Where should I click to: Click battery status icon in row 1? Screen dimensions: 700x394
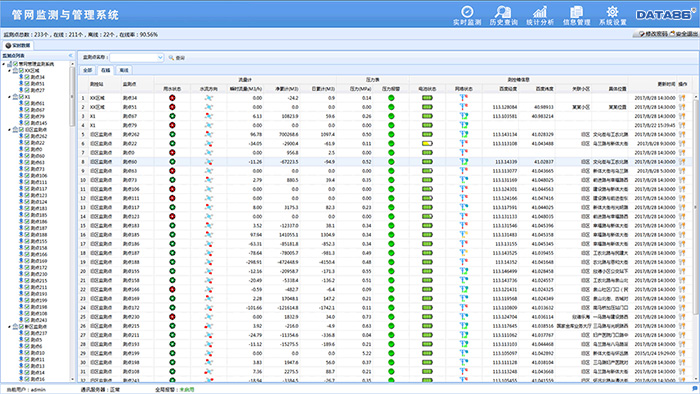tap(427, 98)
